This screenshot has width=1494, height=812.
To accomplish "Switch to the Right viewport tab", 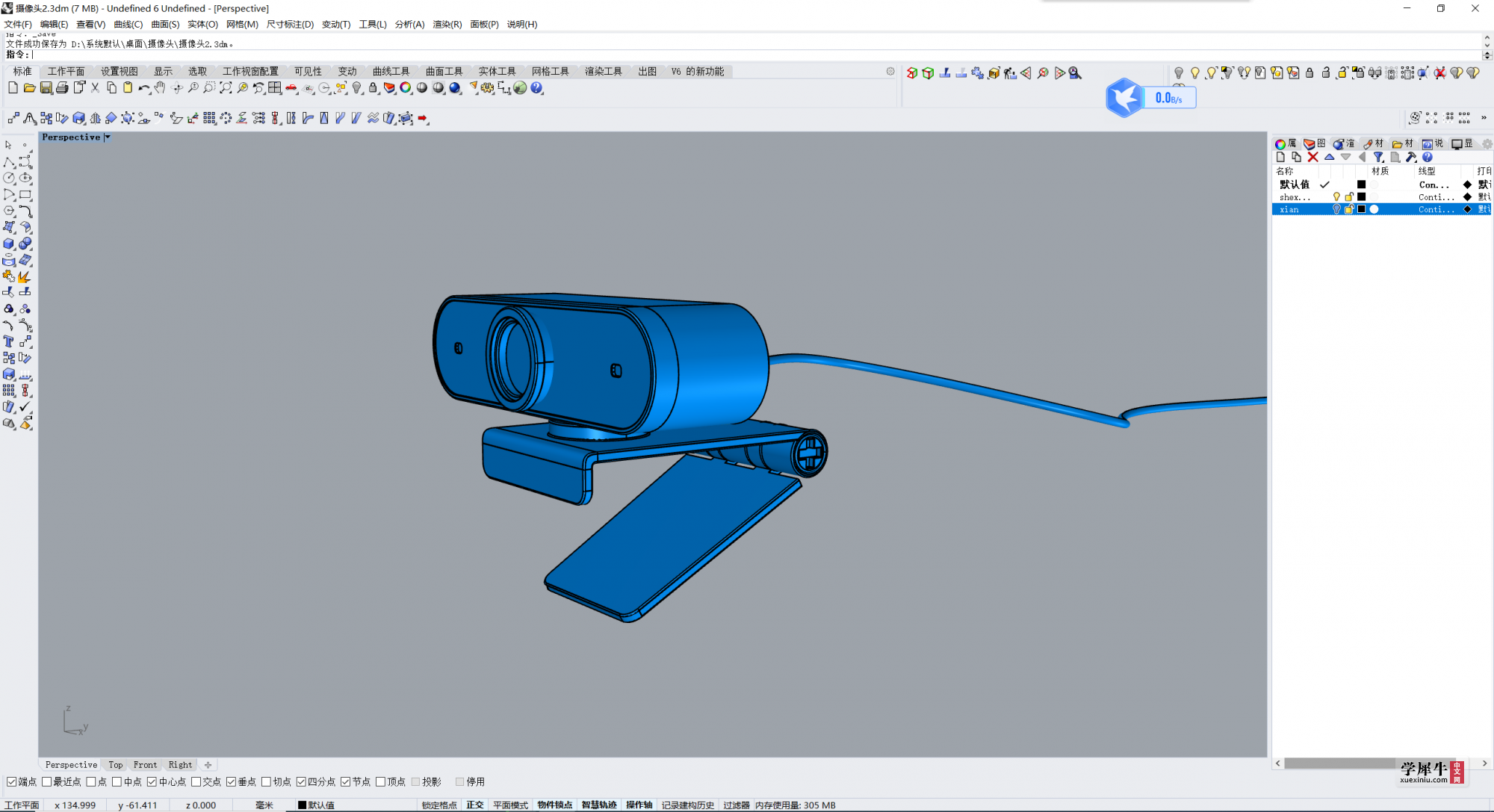I will pos(180,764).
